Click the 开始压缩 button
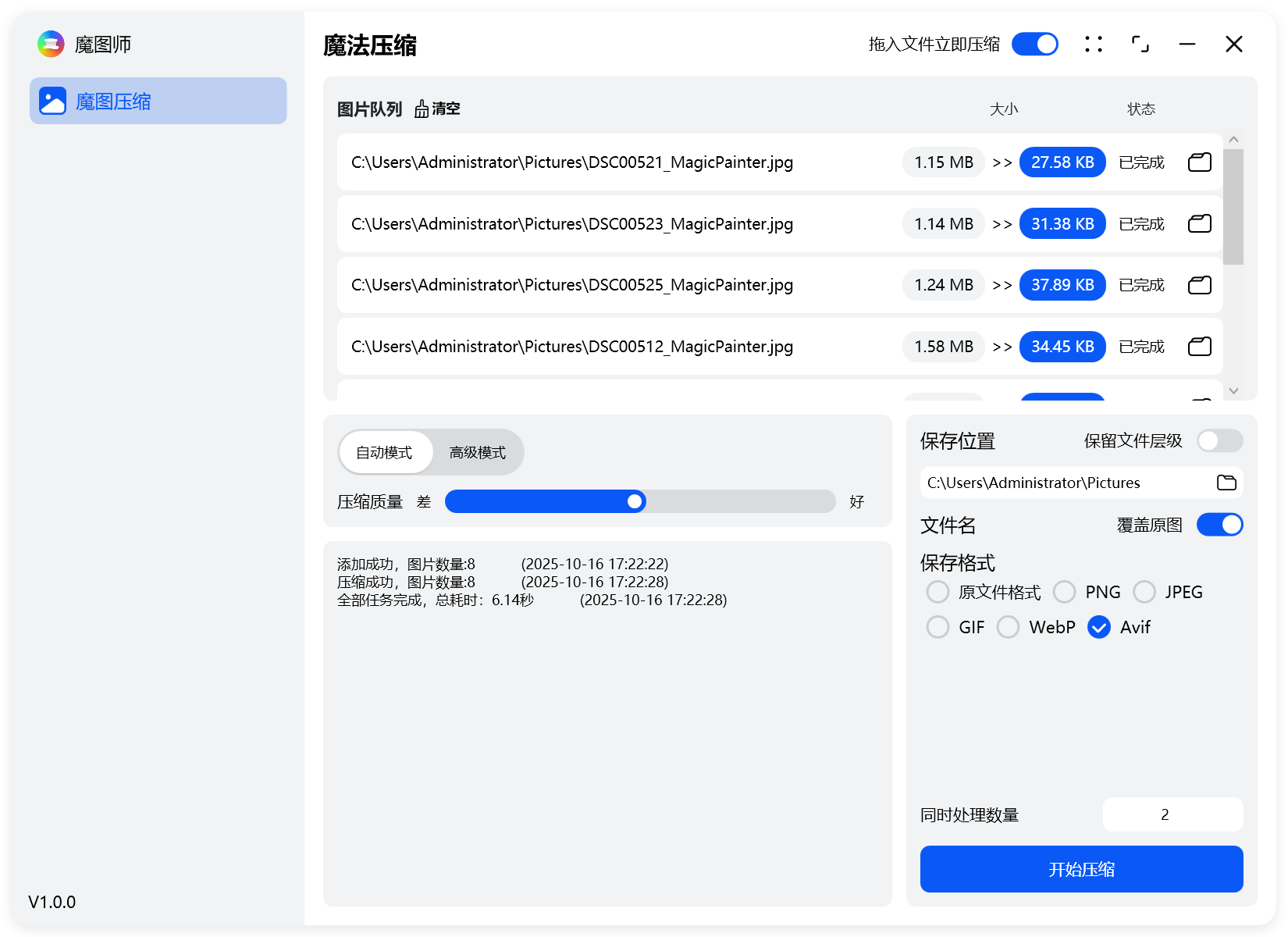The image size is (1288, 937). (x=1081, y=869)
